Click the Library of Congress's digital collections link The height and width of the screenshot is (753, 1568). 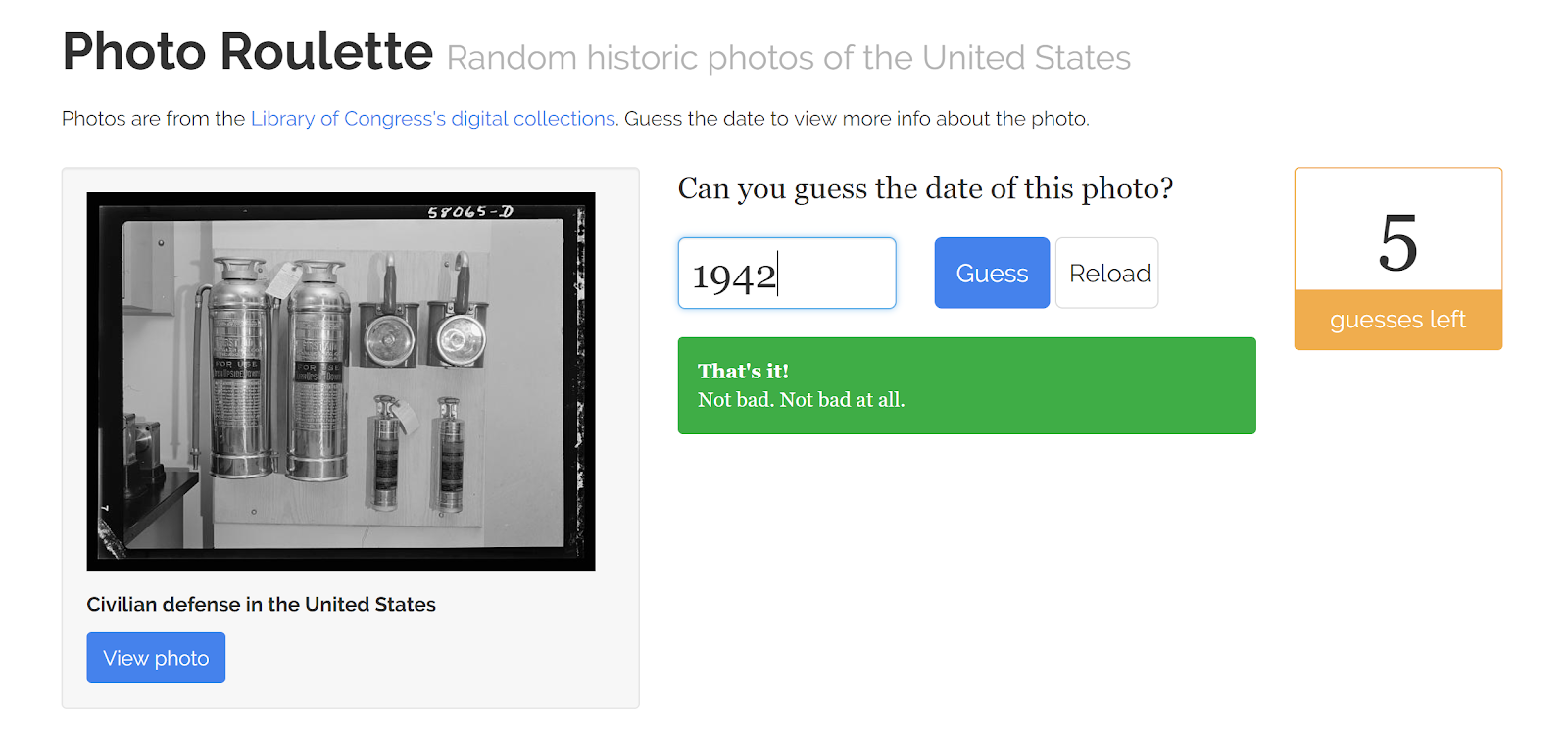point(433,119)
